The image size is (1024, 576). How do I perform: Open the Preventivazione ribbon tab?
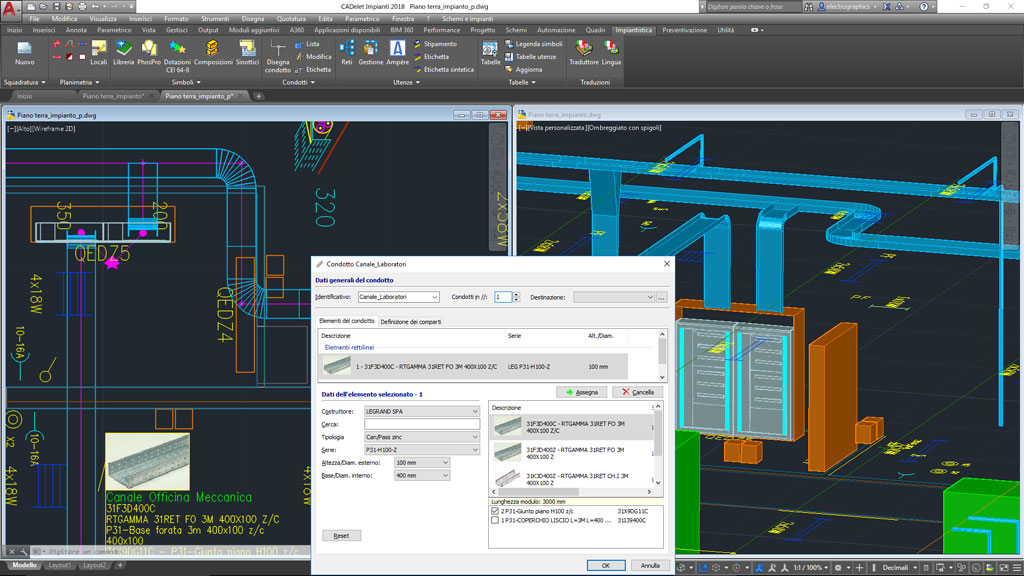click(x=684, y=30)
